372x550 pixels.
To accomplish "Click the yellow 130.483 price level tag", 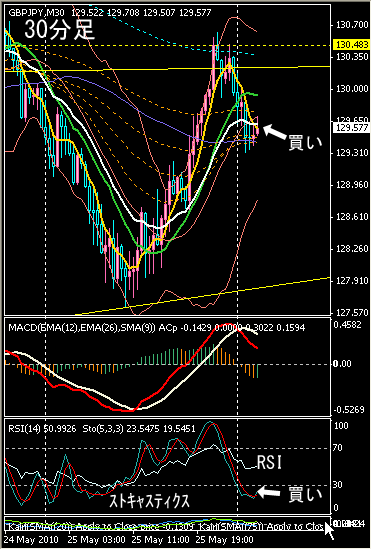I will 352,45.
